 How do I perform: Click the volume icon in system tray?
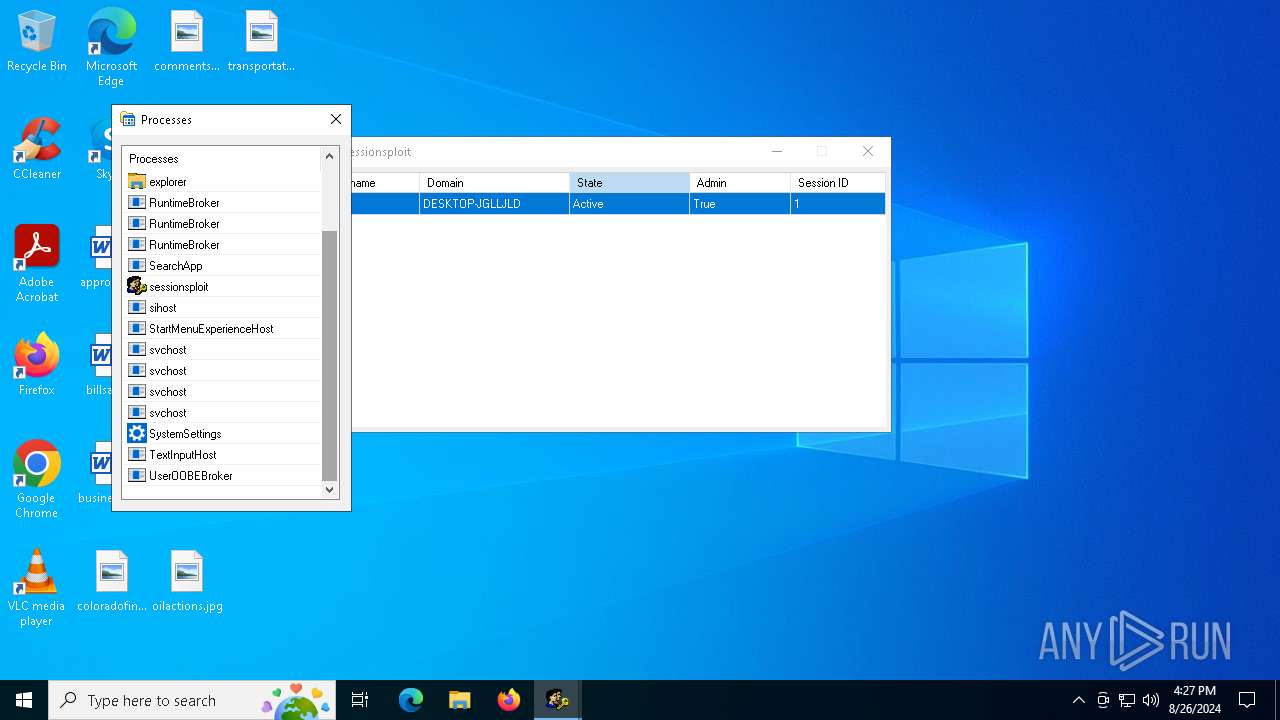[1151, 700]
